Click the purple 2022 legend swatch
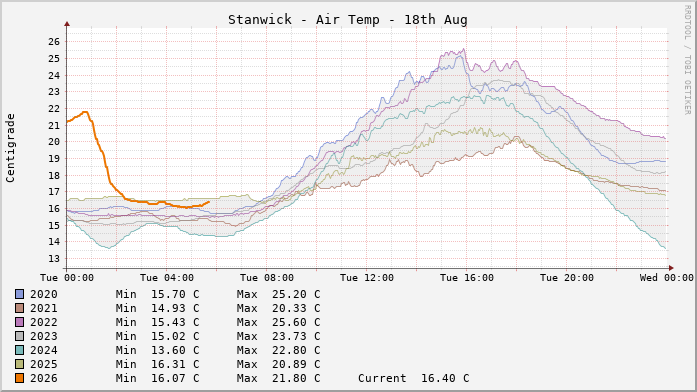Screen dimensions: 697x392 point(20,322)
